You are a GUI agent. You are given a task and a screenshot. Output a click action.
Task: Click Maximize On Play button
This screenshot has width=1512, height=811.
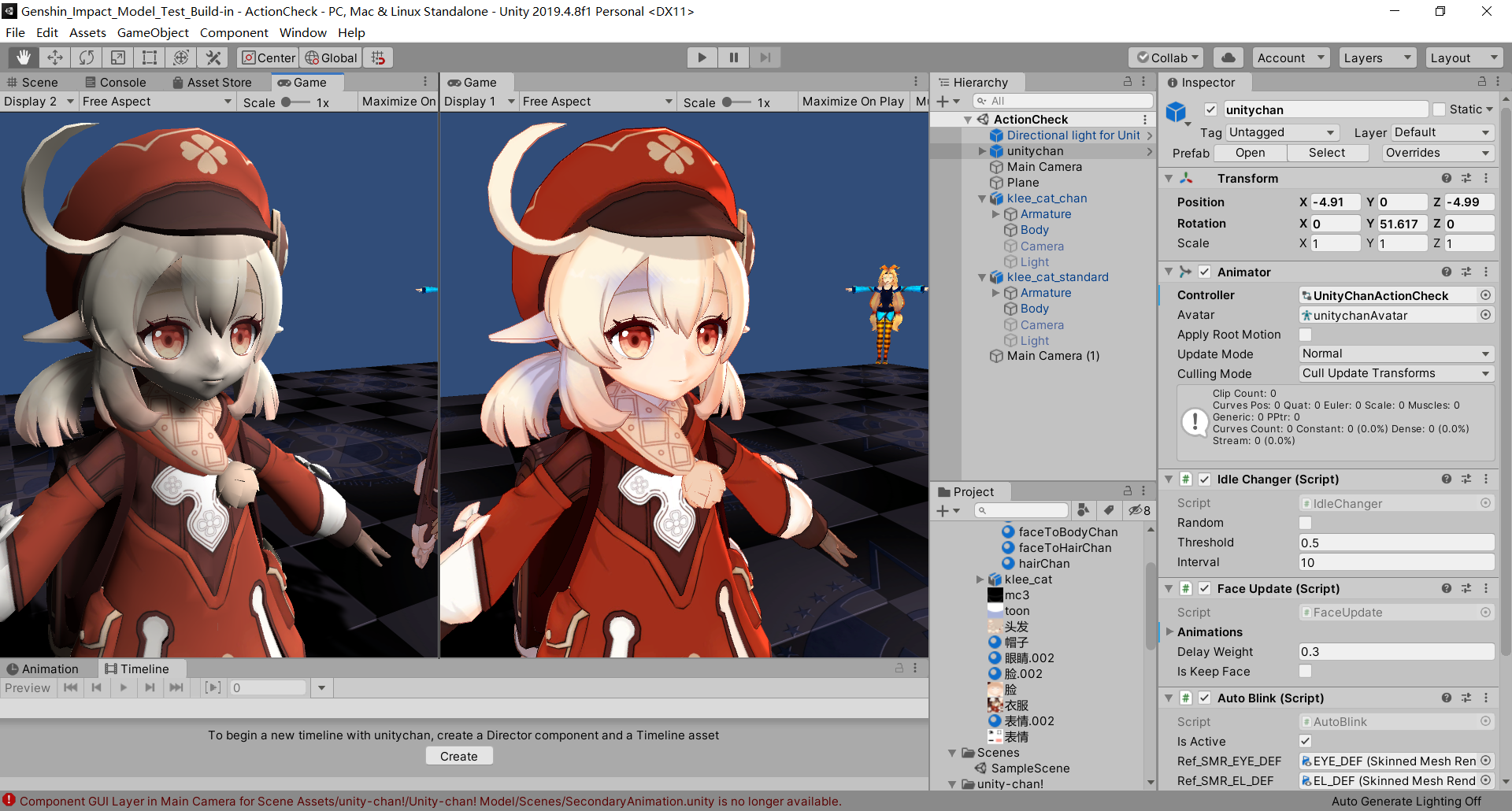[x=853, y=102]
